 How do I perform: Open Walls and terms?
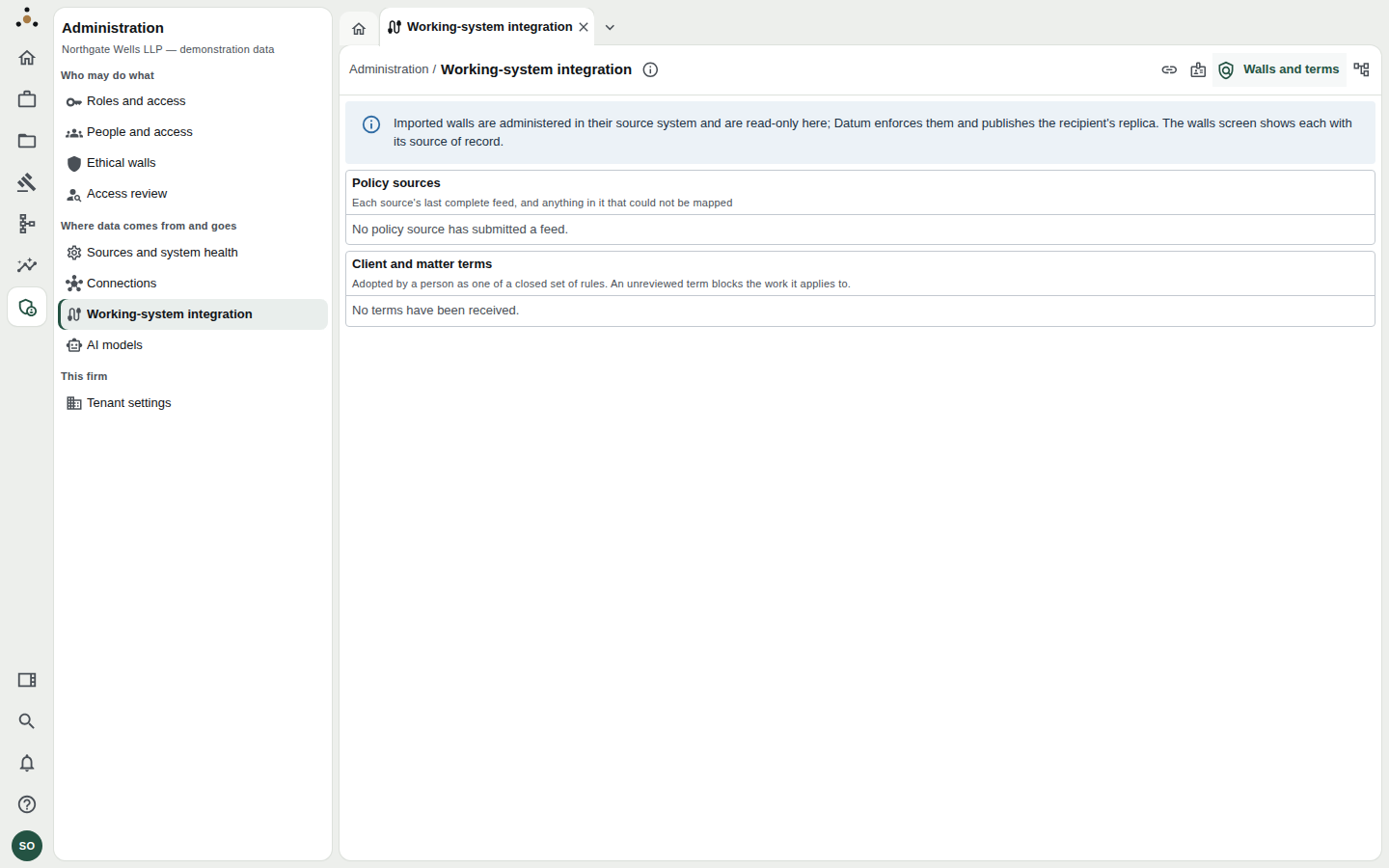click(1280, 69)
